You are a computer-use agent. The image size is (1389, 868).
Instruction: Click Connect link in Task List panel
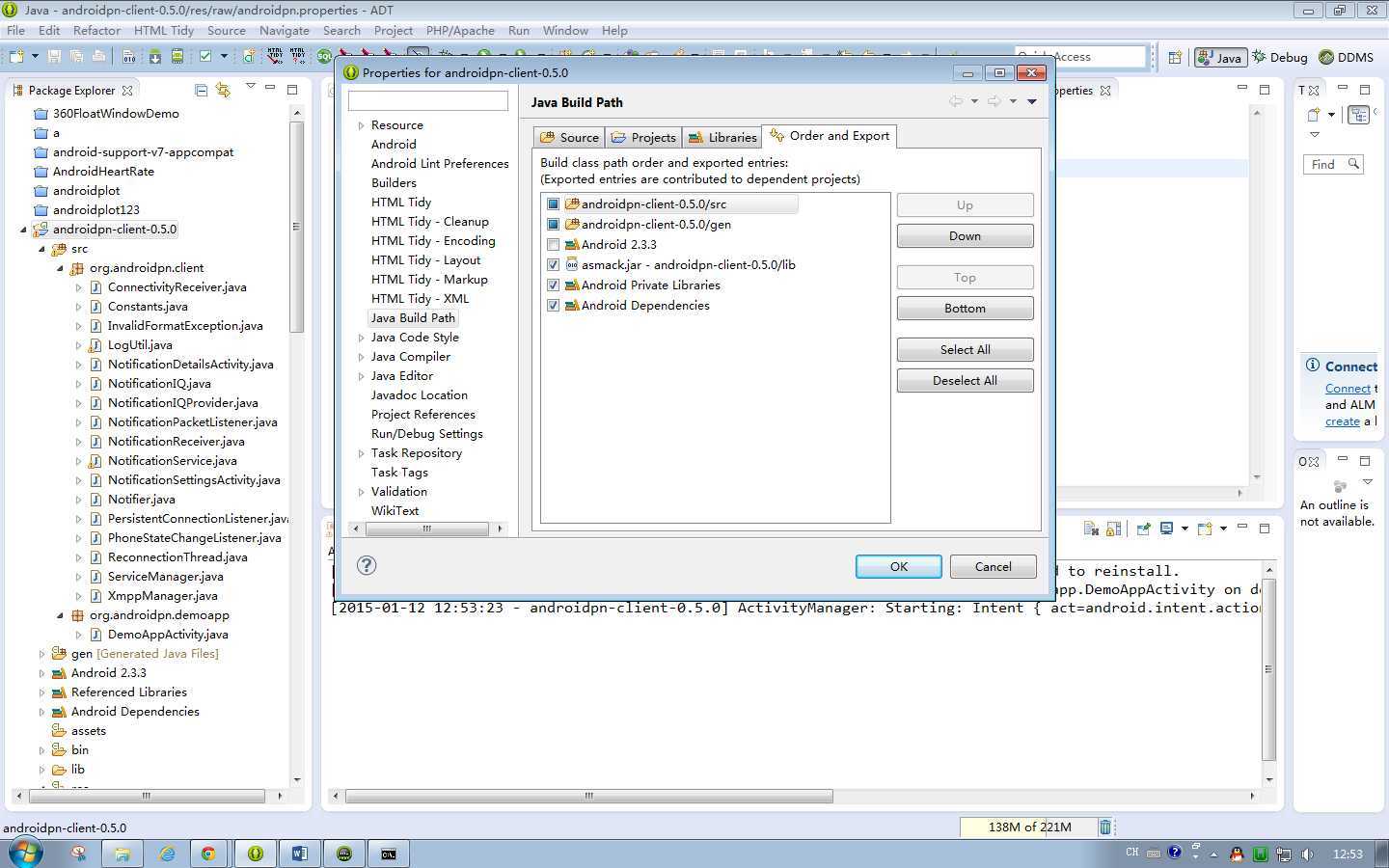pyautogui.click(x=1348, y=388)
